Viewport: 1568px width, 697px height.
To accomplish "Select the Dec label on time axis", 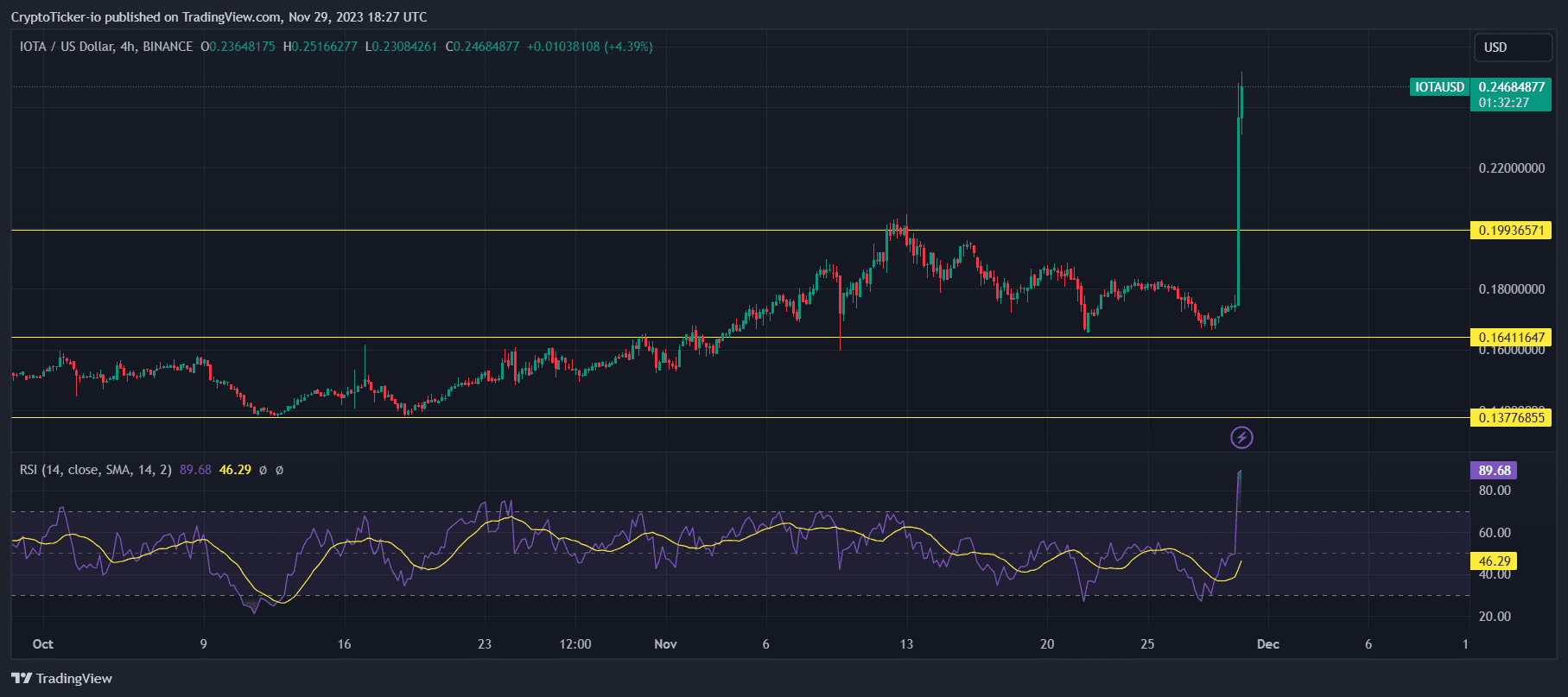I will click(x=1267, y=644).
